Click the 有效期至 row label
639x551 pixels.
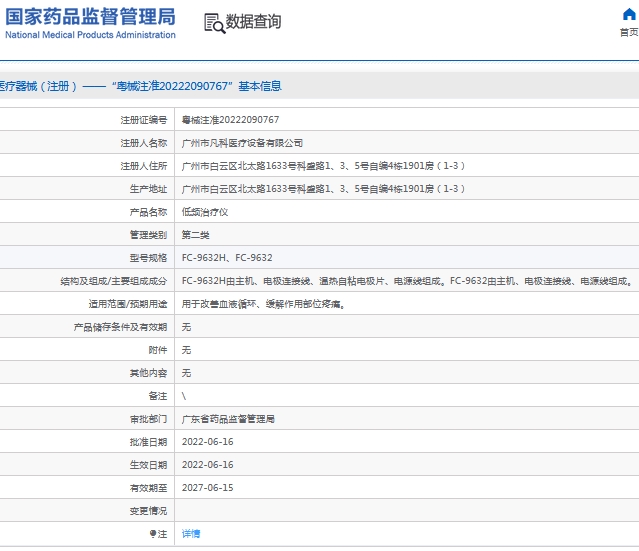148,488
